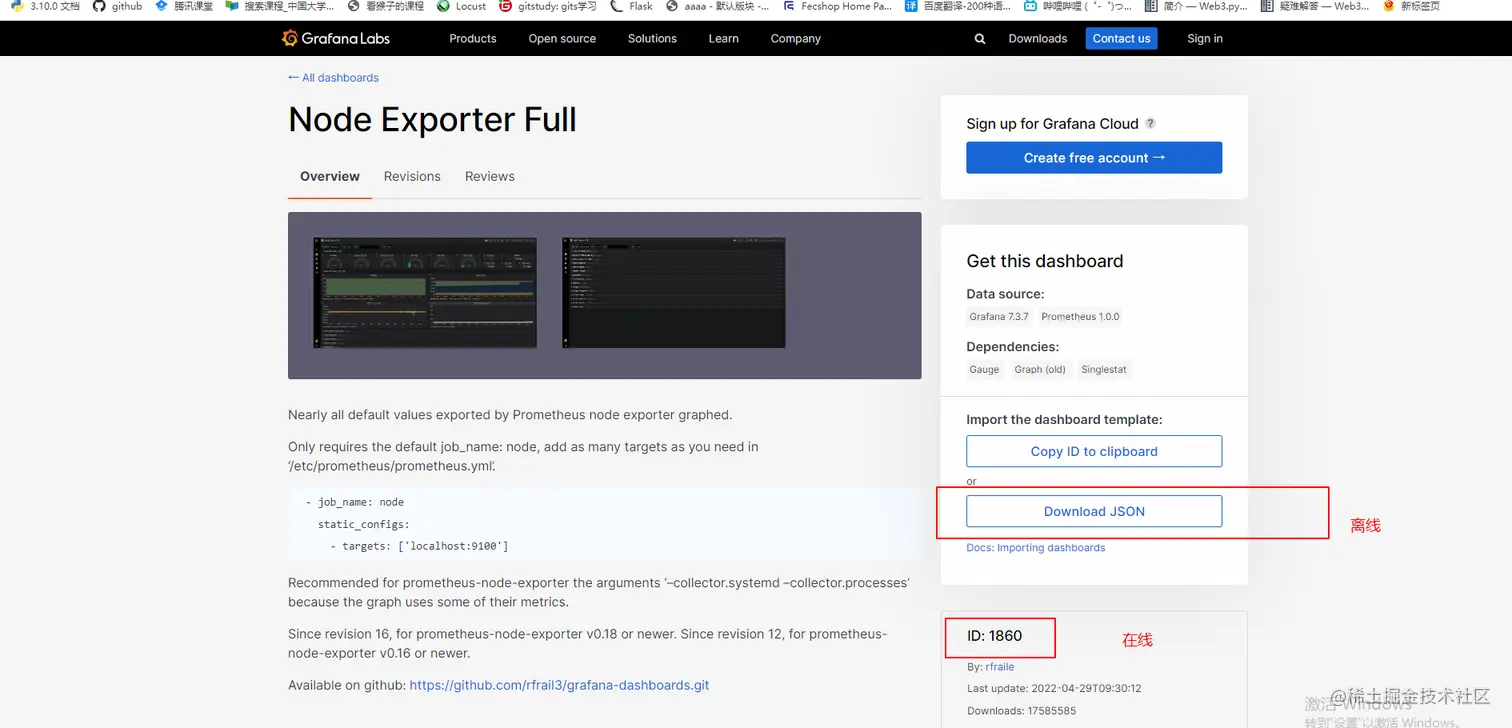
Task: Open the rfraile author link
Action: 1000,667
